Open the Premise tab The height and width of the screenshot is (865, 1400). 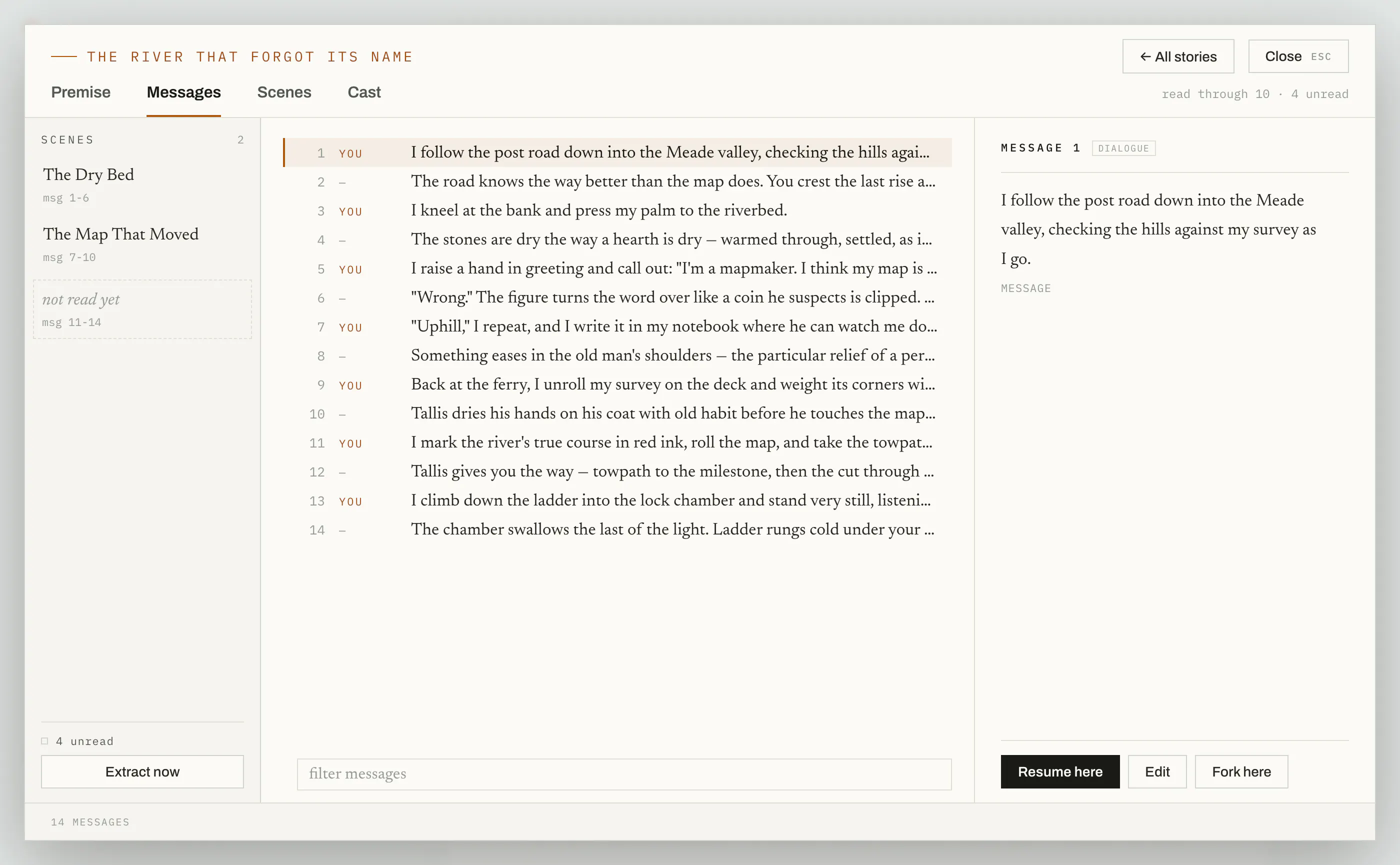pyautogui.click(x=80, y=92)
